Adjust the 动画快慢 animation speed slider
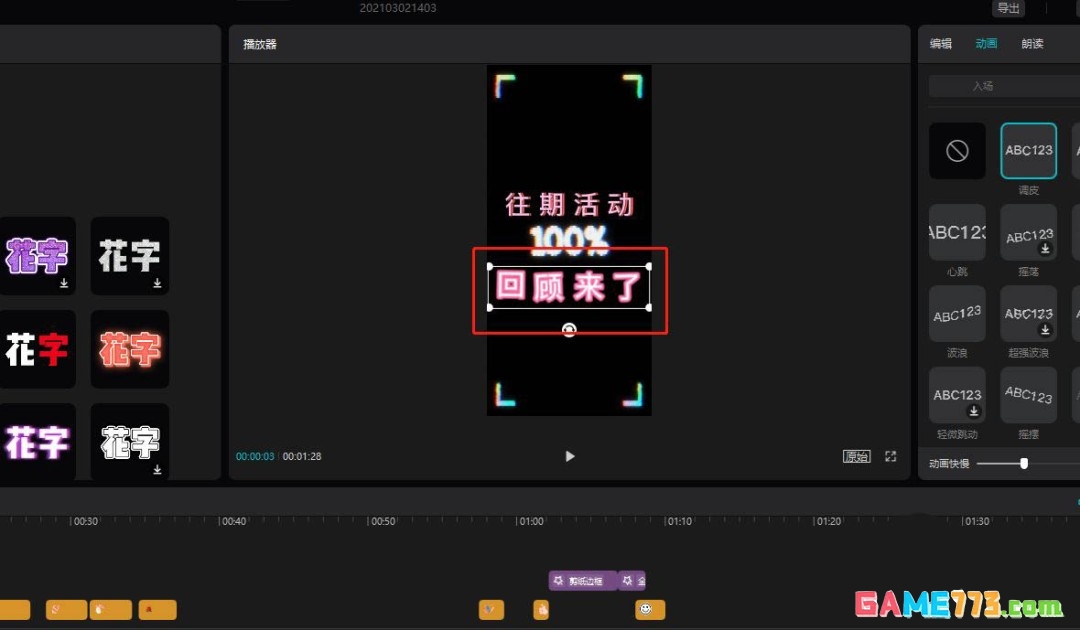 click(1024, 463)
